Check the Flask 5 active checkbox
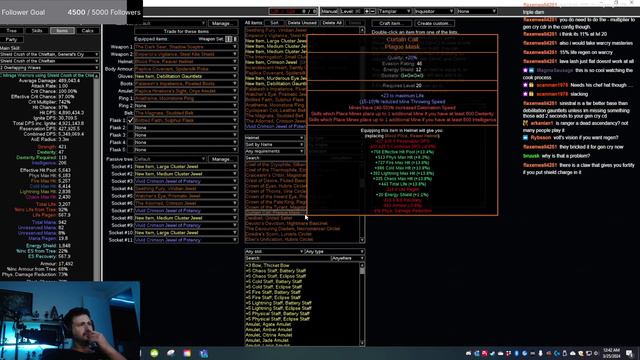This screenshot has height=360, width=640. (130, 150)
